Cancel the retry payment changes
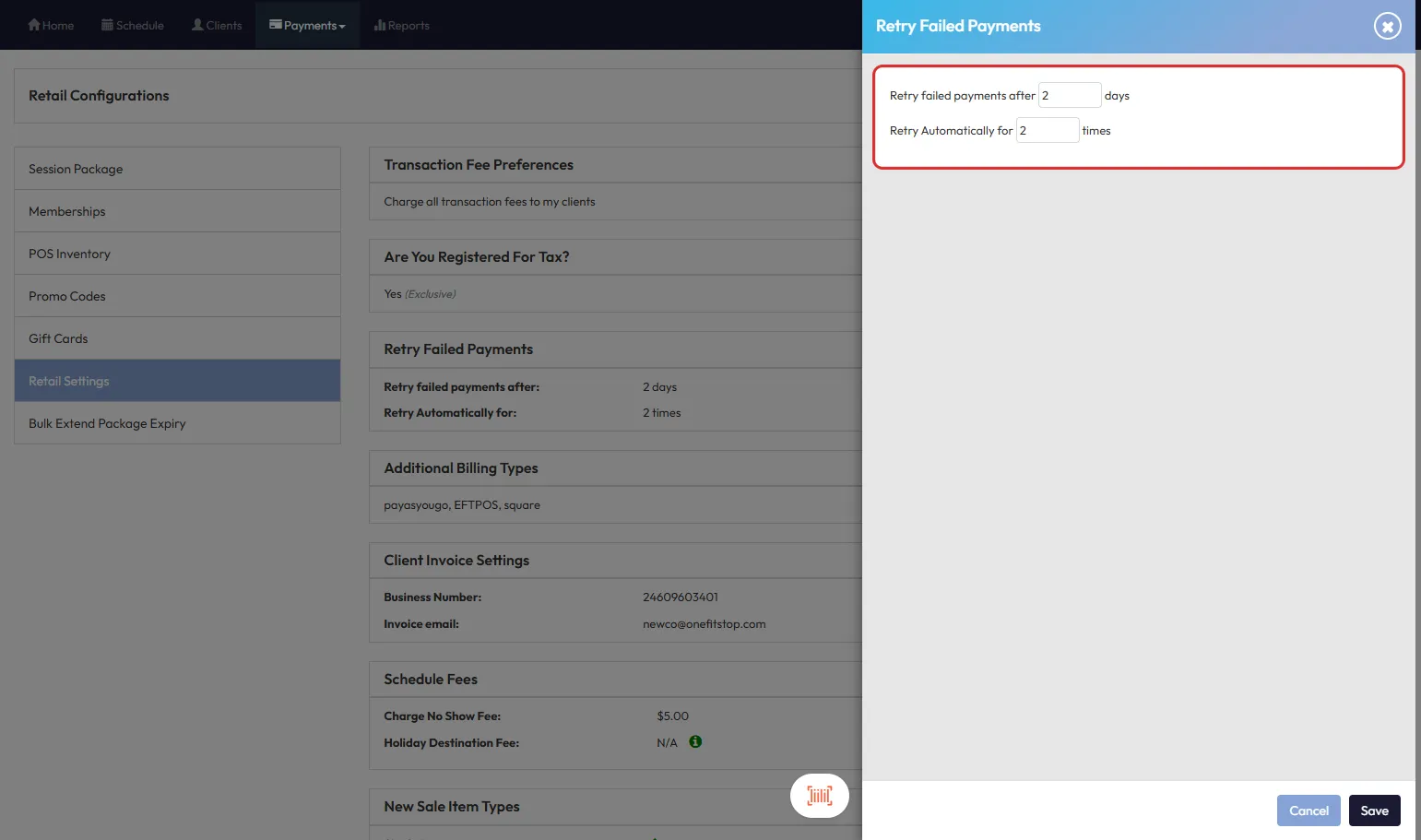Viewport: 1421px width, 840px height. [x=1308, y=810]
